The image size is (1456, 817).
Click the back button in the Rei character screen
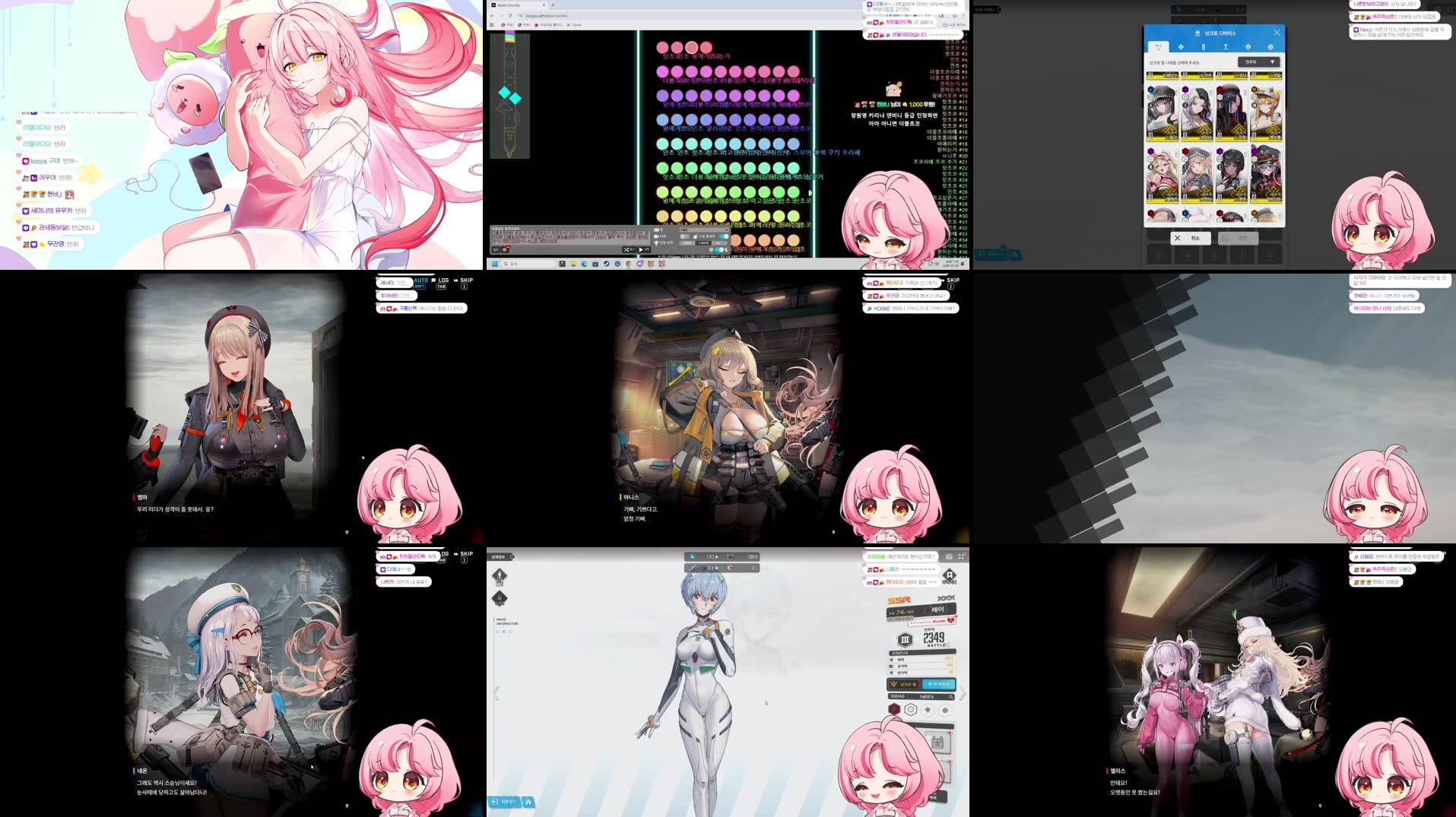point(504,802)
